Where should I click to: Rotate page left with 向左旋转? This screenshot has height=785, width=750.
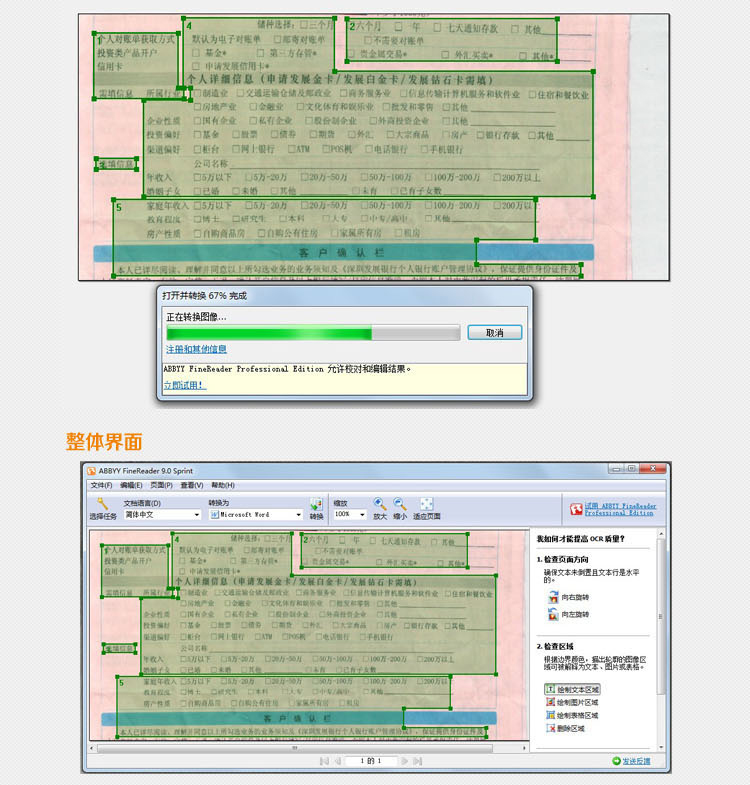point(569,614)
